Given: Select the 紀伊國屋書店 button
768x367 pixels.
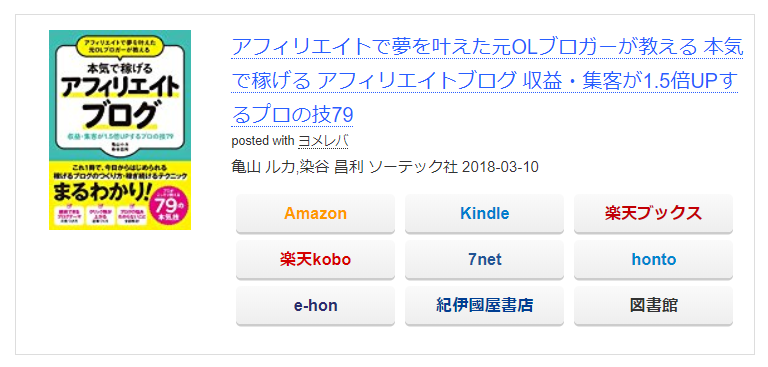Looking at the screenshot, I should 484,306.
